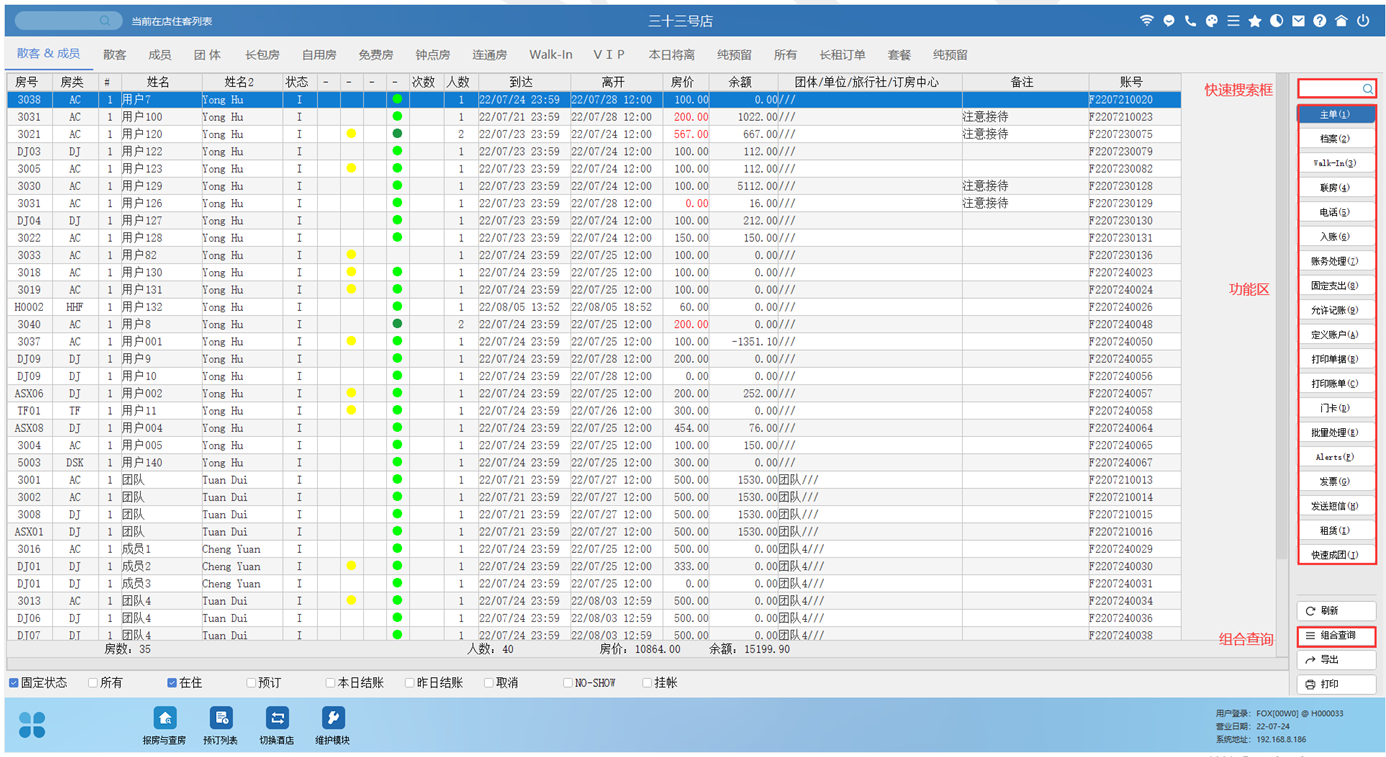This screenshot has height=757, width=1386.
Task: Open the three-line menu icon in header
Action: 1233,21
